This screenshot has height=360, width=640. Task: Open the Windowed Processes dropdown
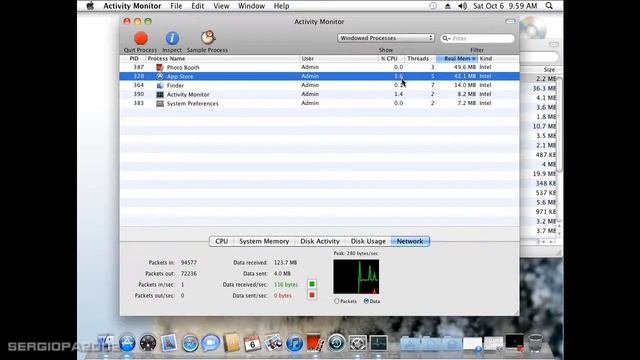(x=386, y=38)
